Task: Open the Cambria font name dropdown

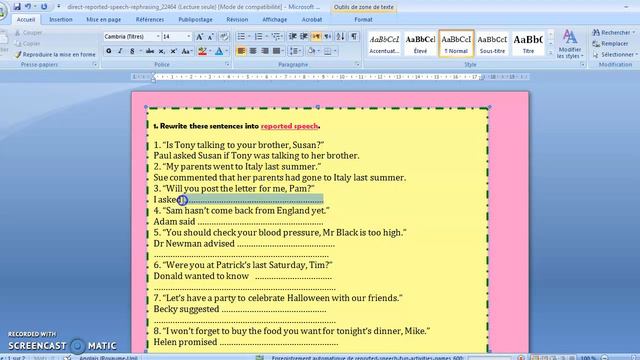Action: pyautogui.click(x=158, y=37)
